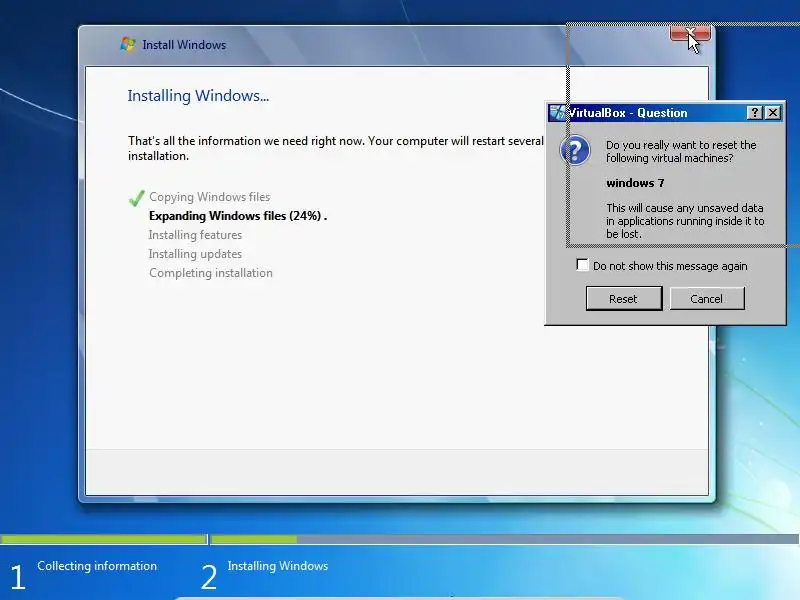Click the 'VirtualBox - Question' title bar text
Viewport: 800px width, 600px height.
point(628,113)
